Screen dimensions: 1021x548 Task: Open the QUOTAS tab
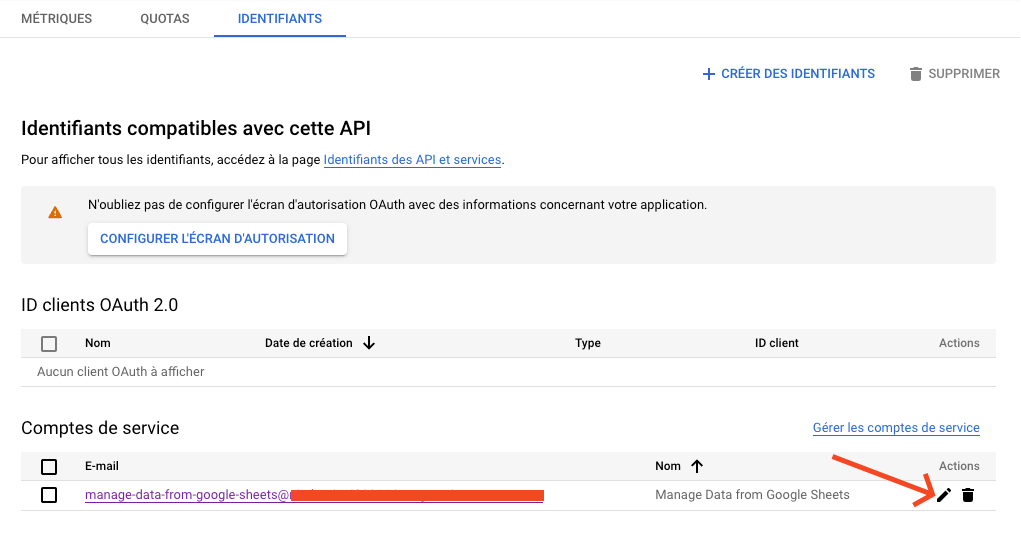tap(165, 19)
